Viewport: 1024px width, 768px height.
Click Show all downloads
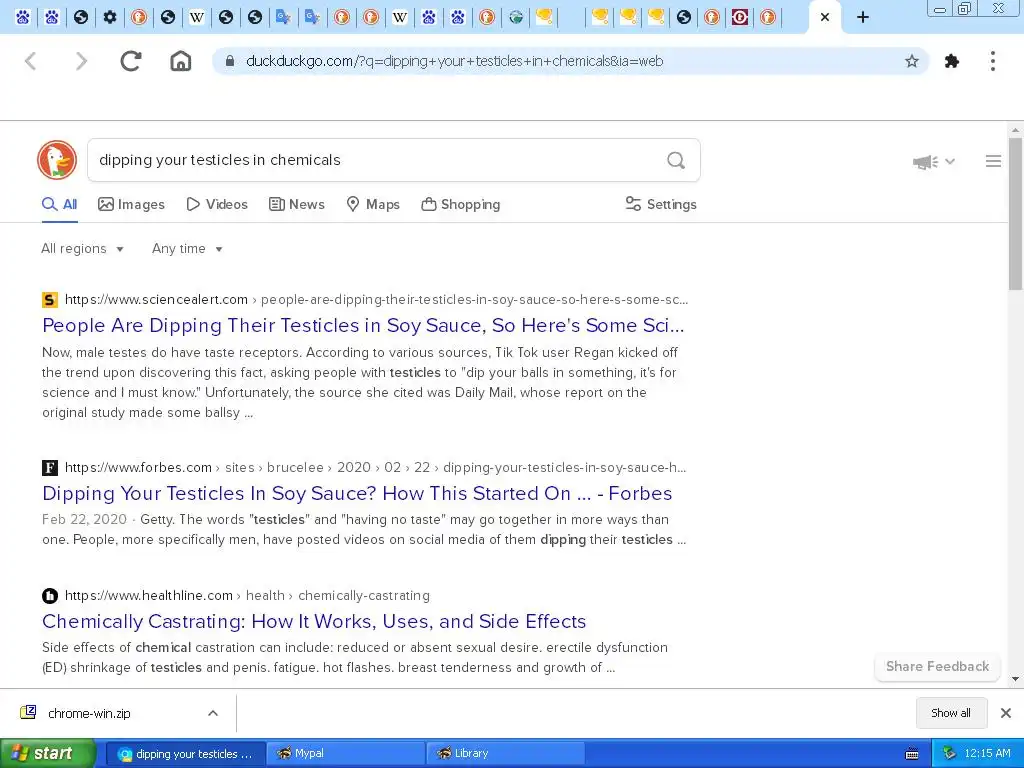click(950, 713)
